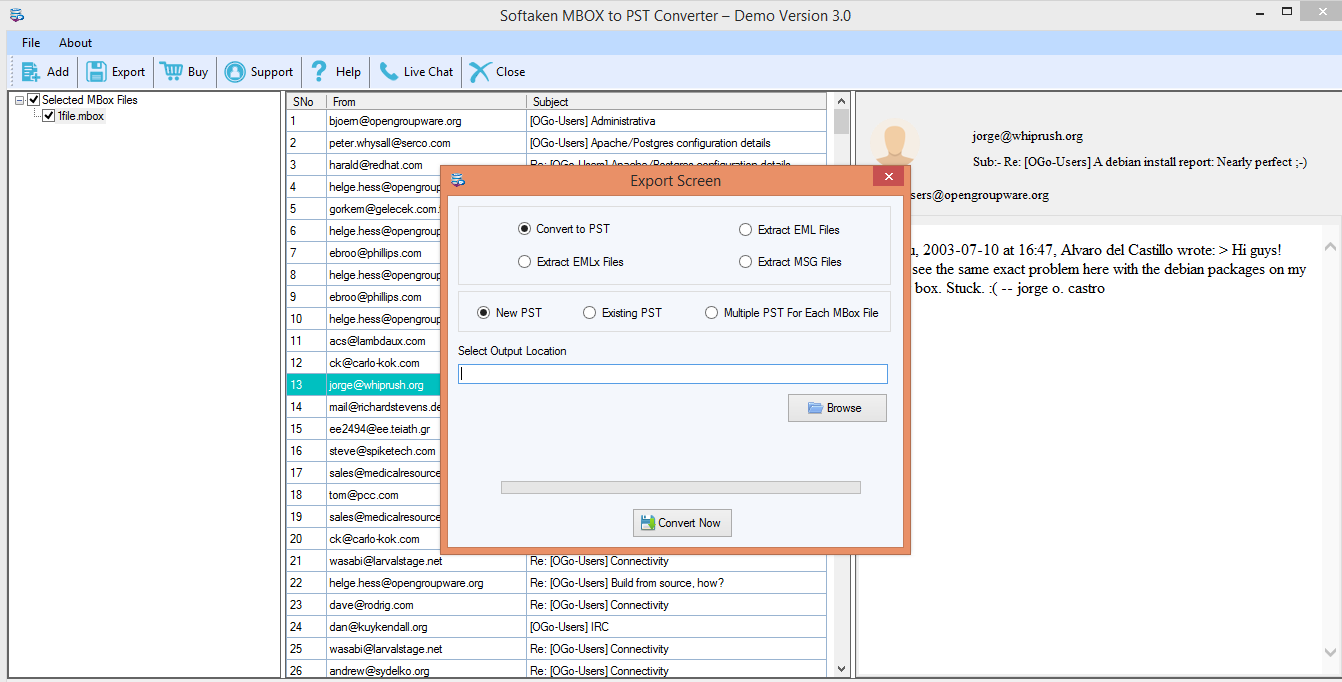Sort by the SNo column header
The height and width of the screenshot is (682, 1342).
(x=306, y=101)
